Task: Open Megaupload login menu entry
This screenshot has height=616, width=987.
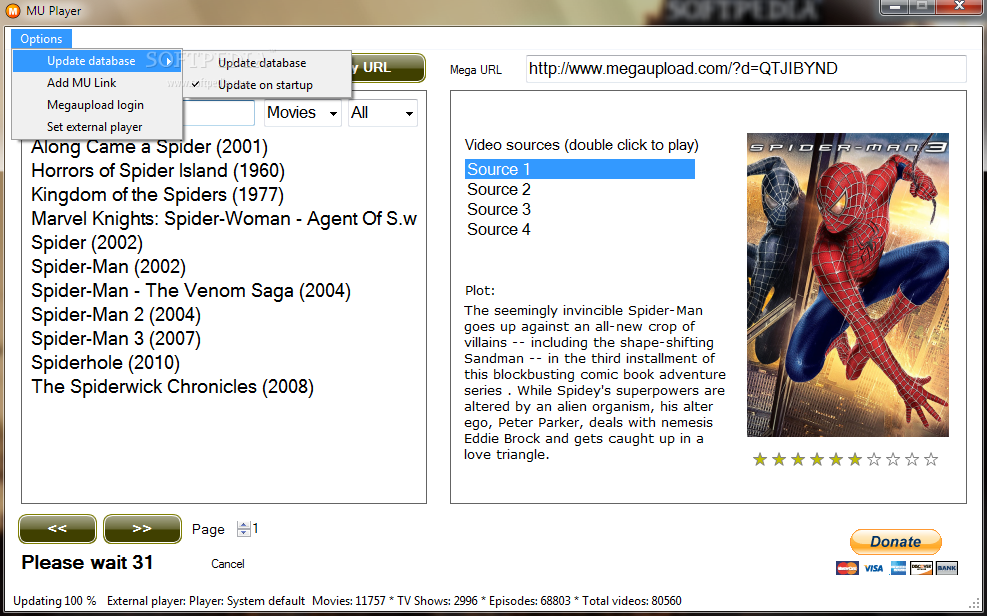Action: pyautogui.click(x=97, y=105)
